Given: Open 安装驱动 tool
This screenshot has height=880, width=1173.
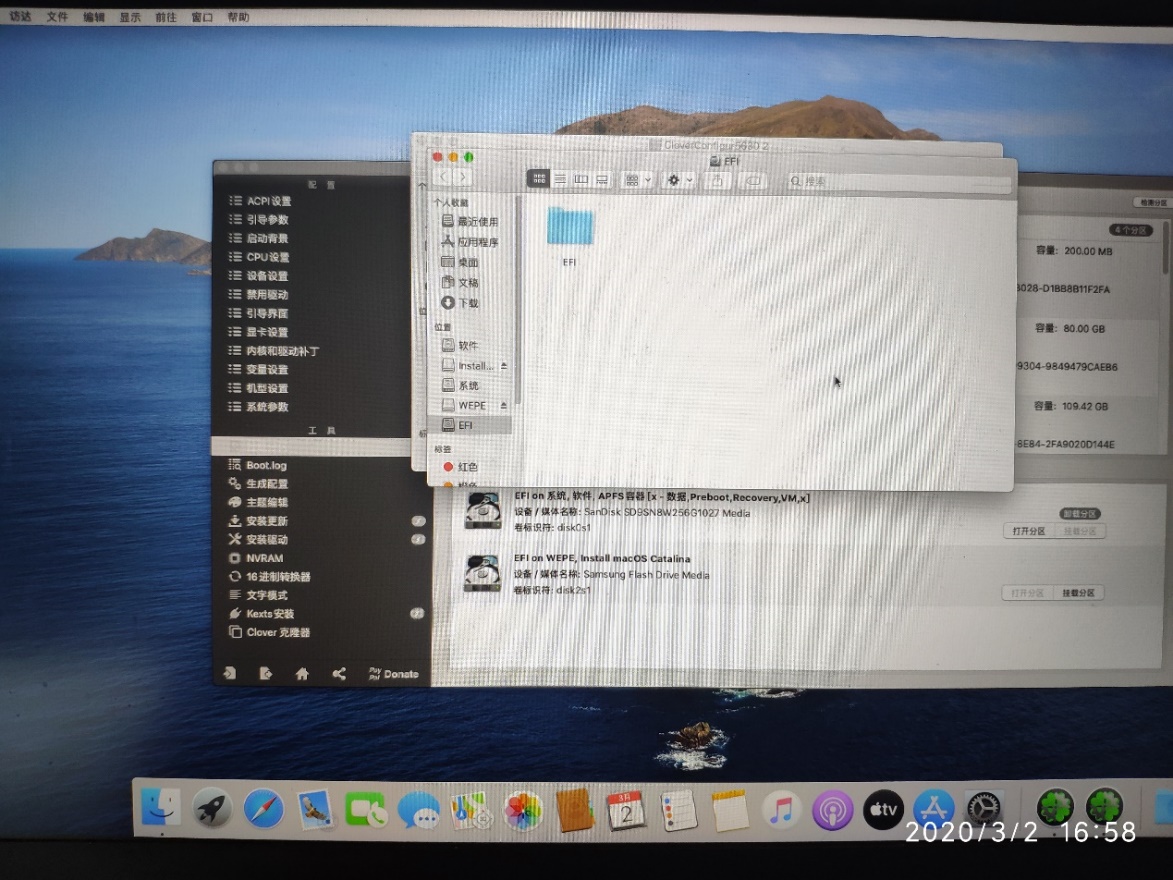Looking at the screenshot, I should click(258, 539).
